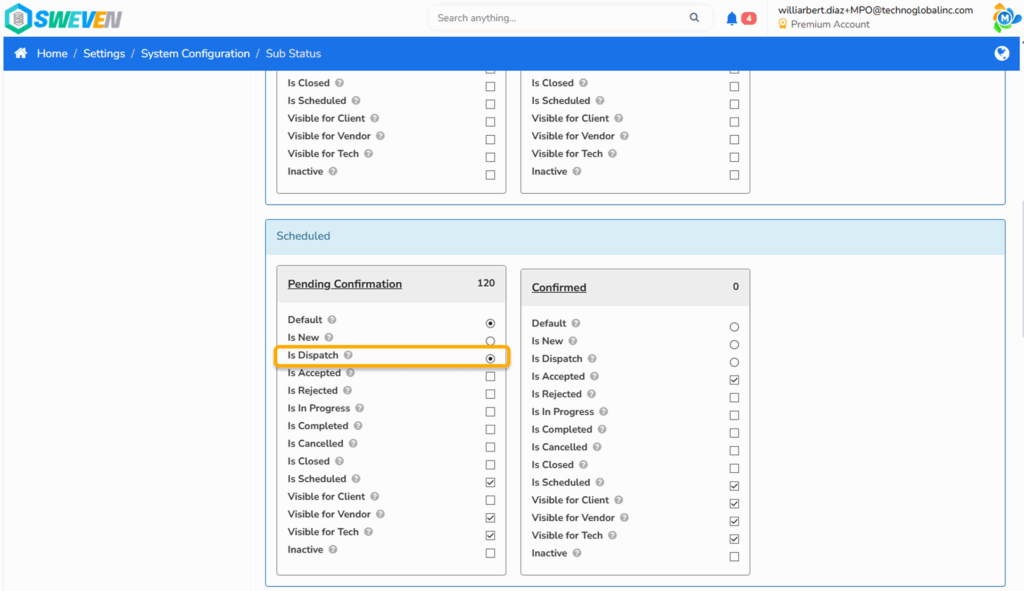Screen dimensions: 1024x591
Task: Click help icon beside Is Accepted in Confirmed
Action: coord(594,376)
